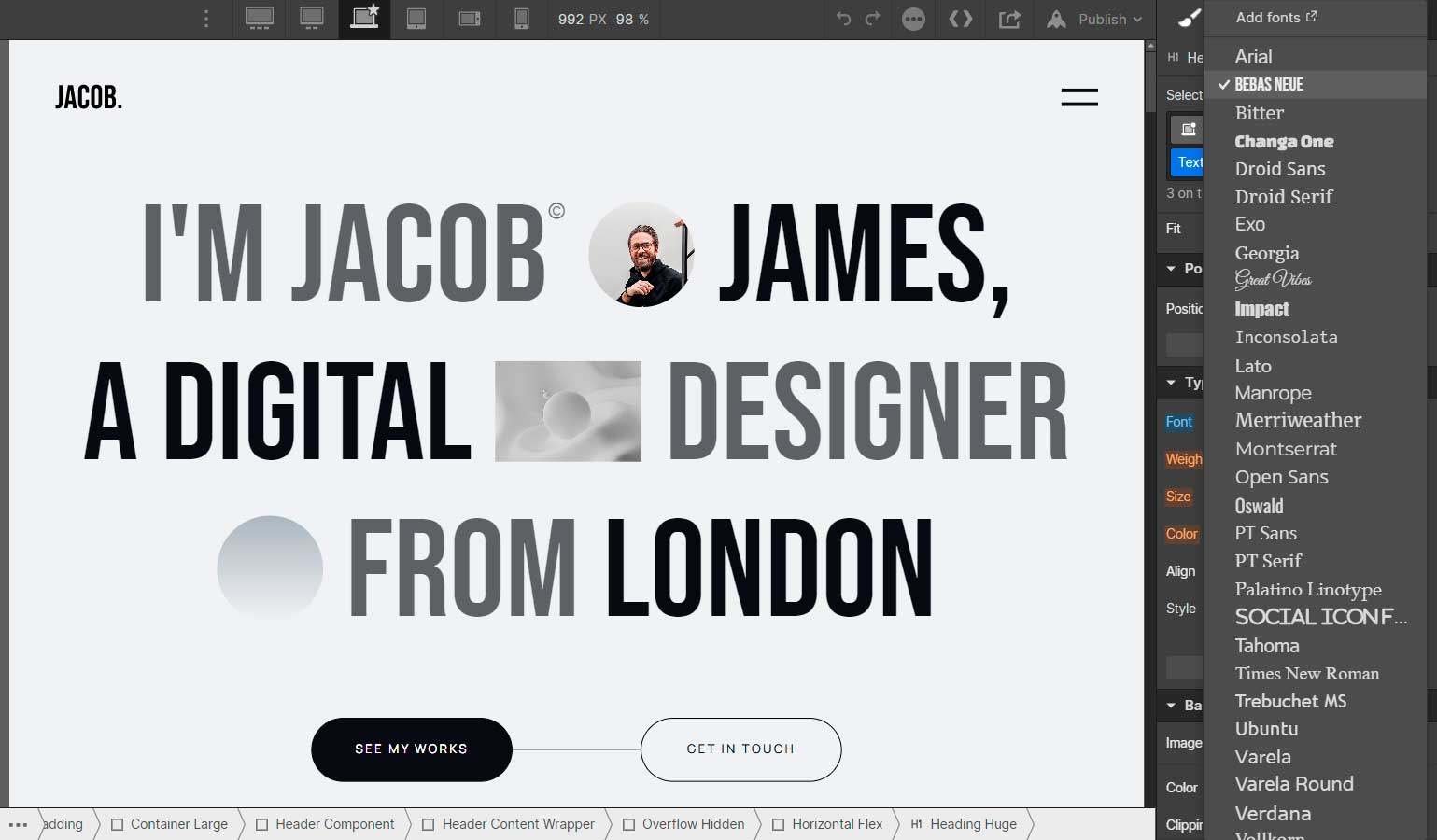Open the custom code export view
This screenshot has width=1437, height=840.
click(x=961, y=19)
